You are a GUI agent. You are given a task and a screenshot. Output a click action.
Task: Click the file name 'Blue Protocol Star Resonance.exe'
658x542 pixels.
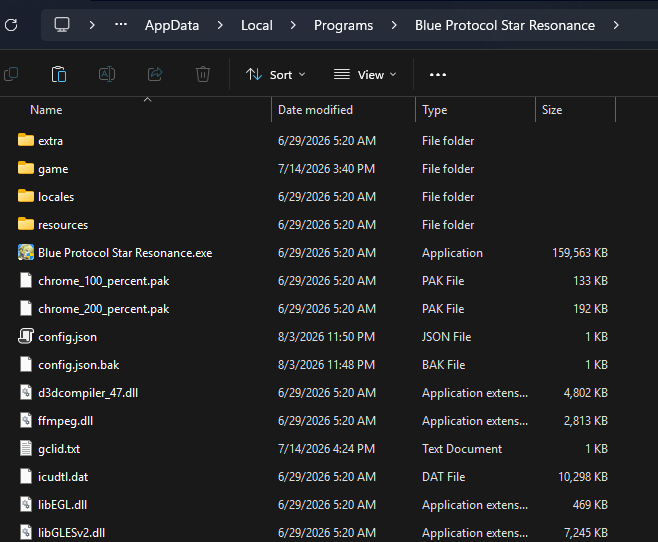(125, 253)
